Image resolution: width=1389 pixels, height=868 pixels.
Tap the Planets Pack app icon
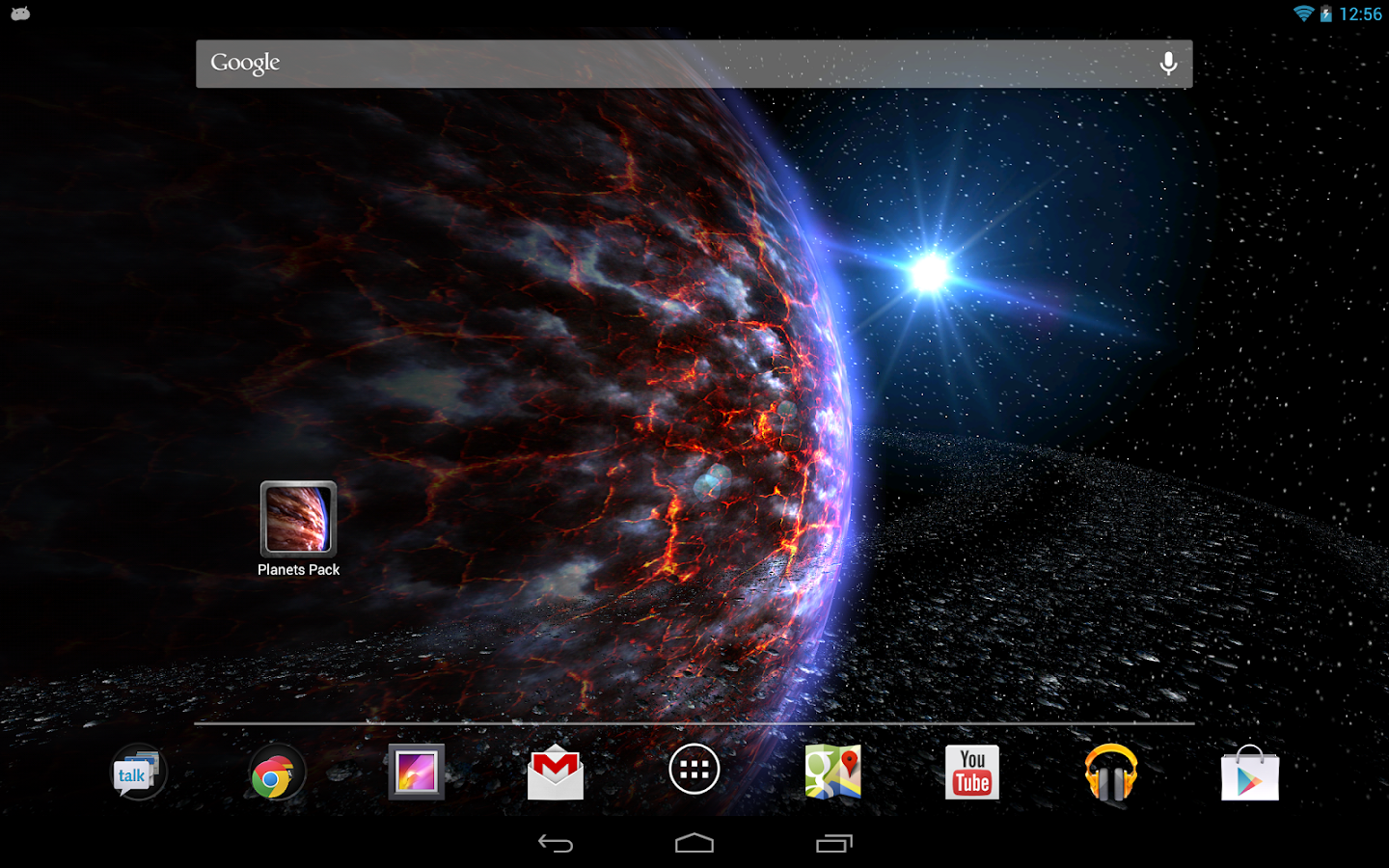coord(298,518)
